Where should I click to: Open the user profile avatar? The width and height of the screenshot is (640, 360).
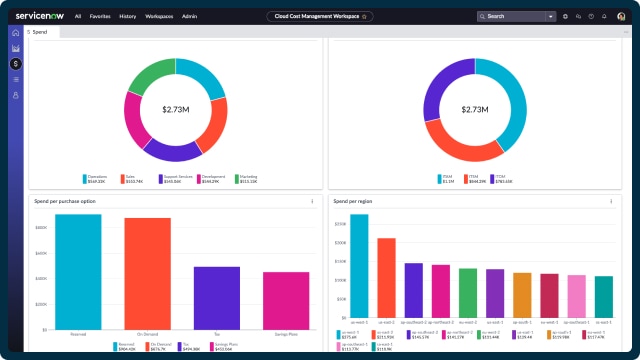pyautogui.click(x=621, y=16)
